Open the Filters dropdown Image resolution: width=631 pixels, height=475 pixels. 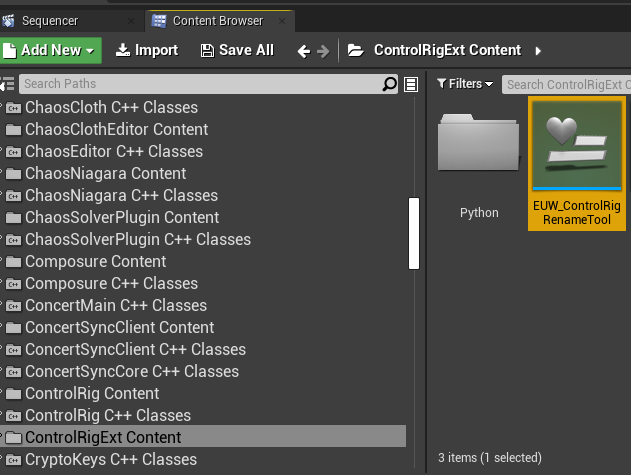tap(465, 84)
